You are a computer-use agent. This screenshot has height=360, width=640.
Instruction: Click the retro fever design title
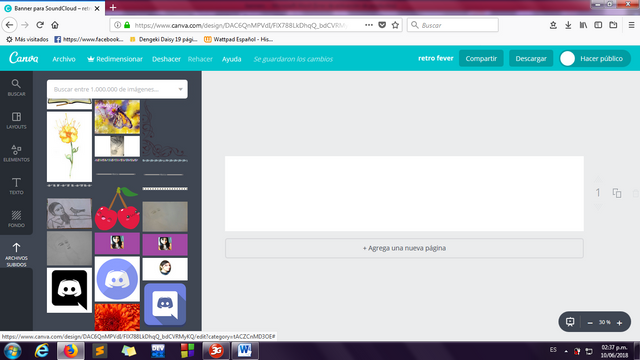tap(436, 58)
